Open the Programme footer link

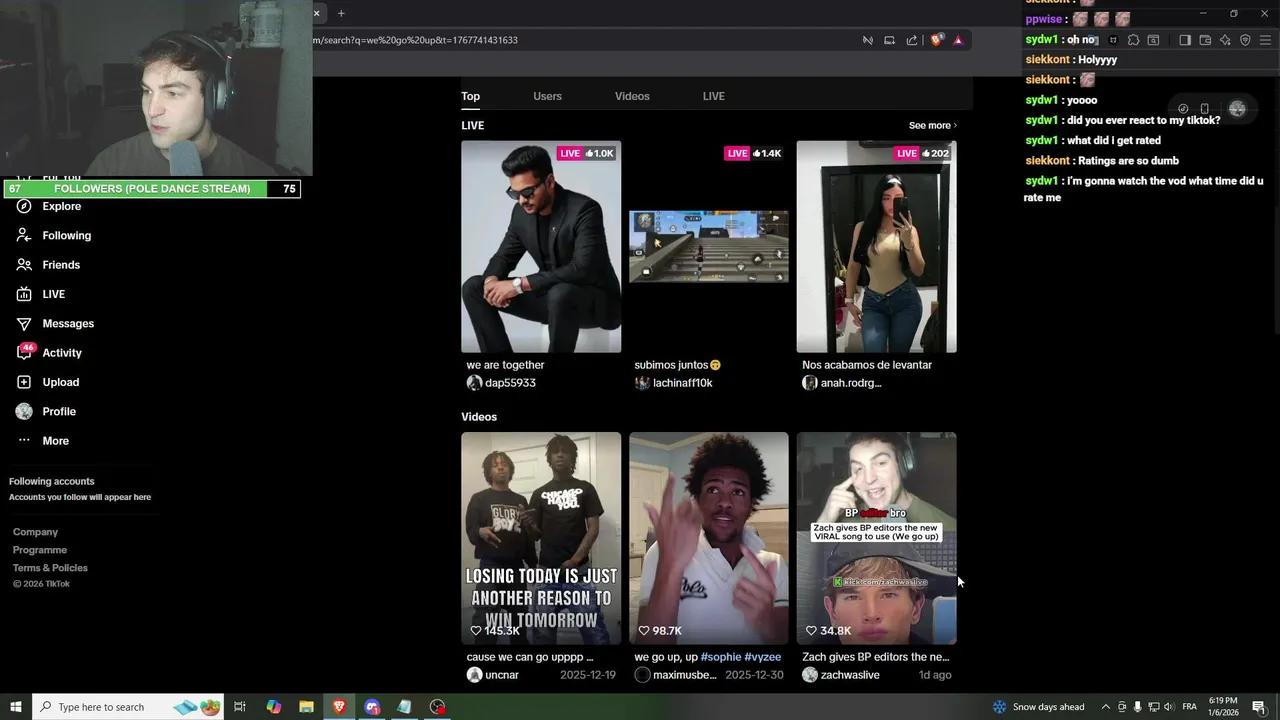(x=40, y=550)
